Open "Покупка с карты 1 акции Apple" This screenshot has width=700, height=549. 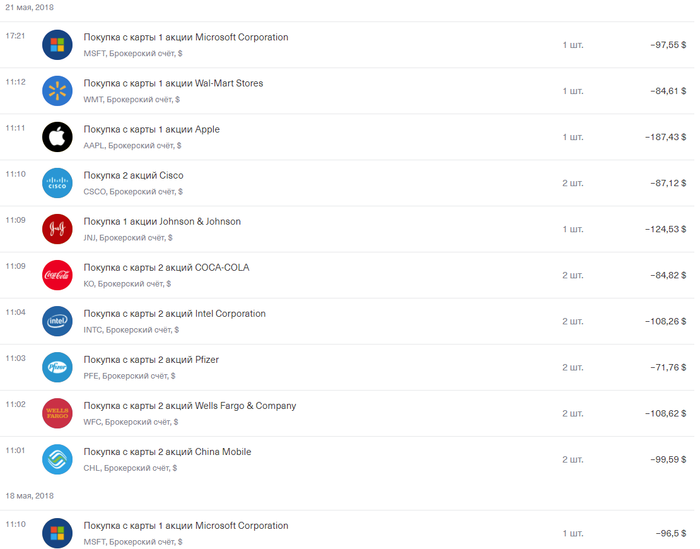(151, 130)
